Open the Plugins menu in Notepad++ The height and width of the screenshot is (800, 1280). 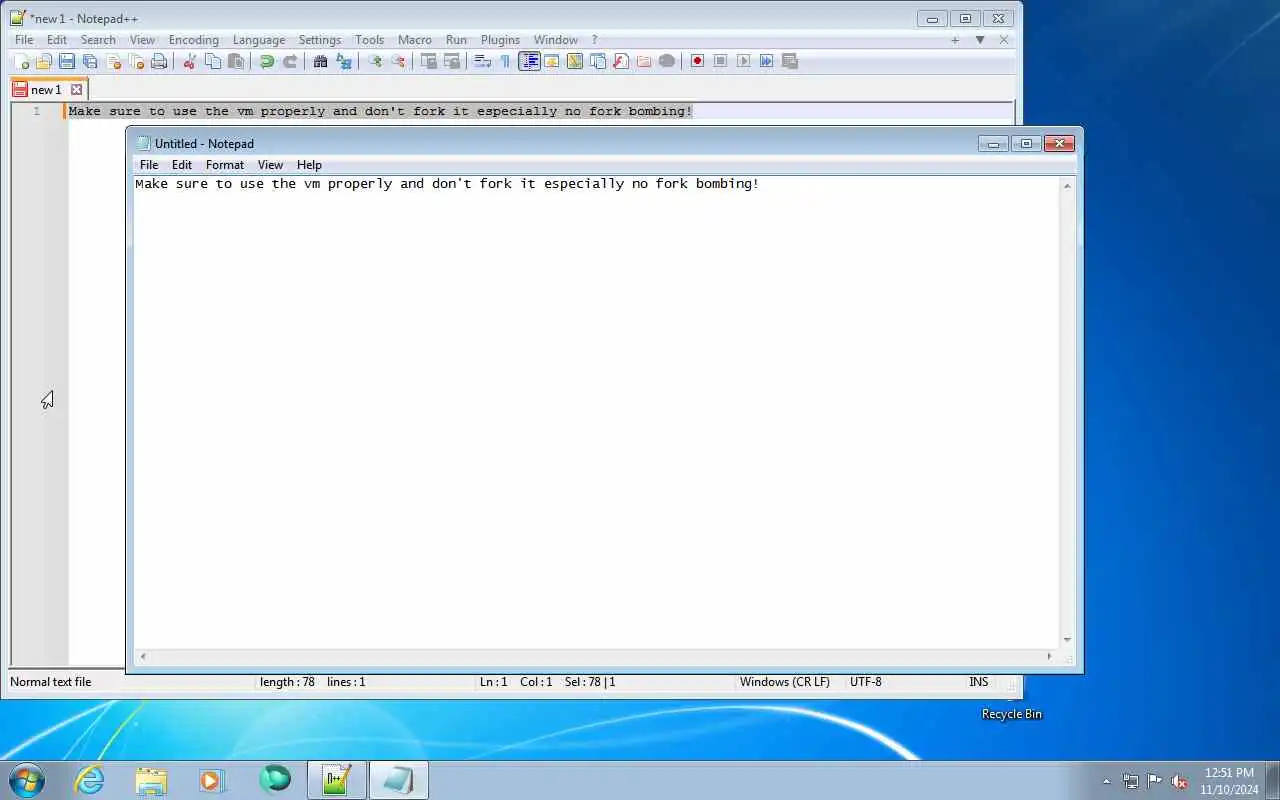[500, 40]
